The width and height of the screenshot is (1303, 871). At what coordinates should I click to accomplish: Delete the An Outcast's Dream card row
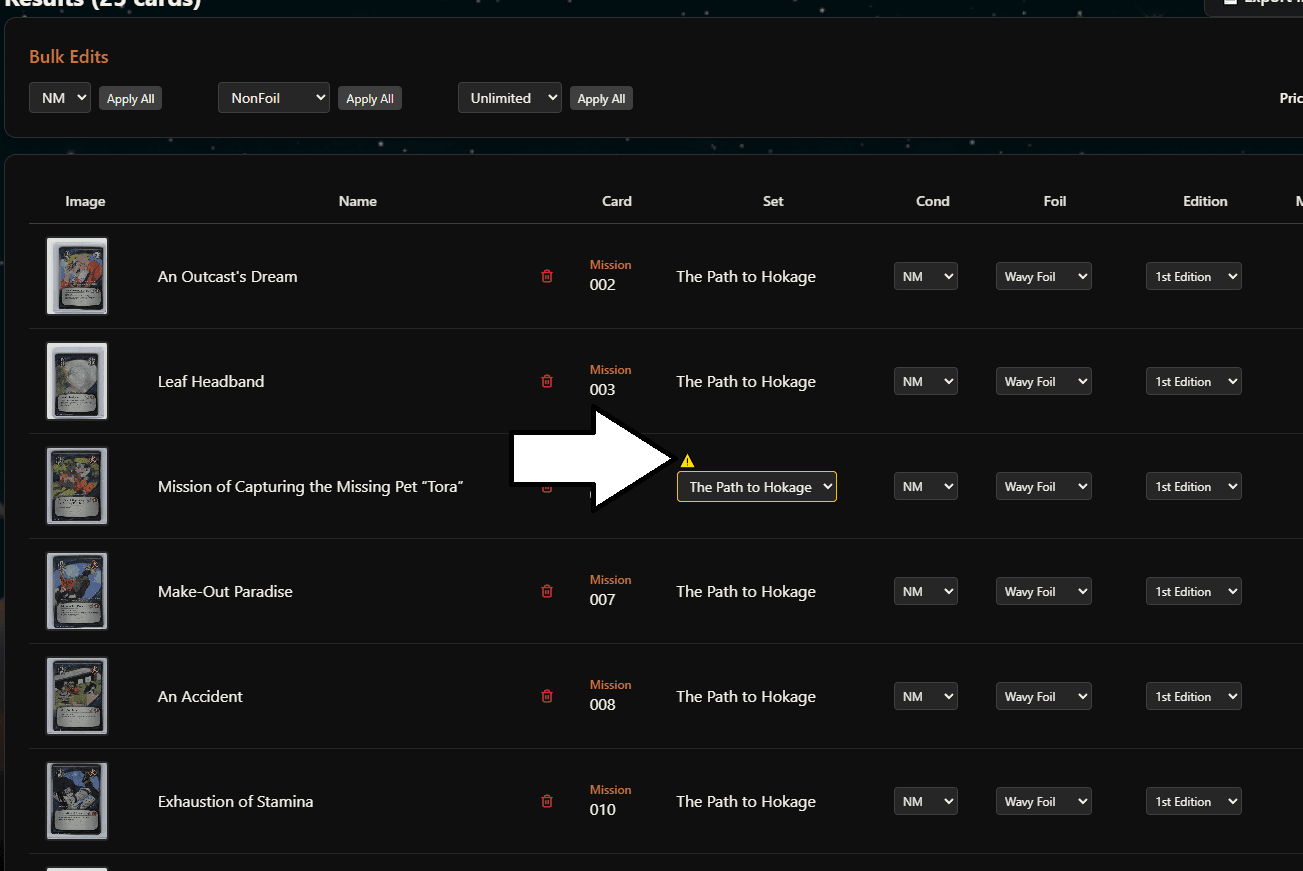(547, 276)
